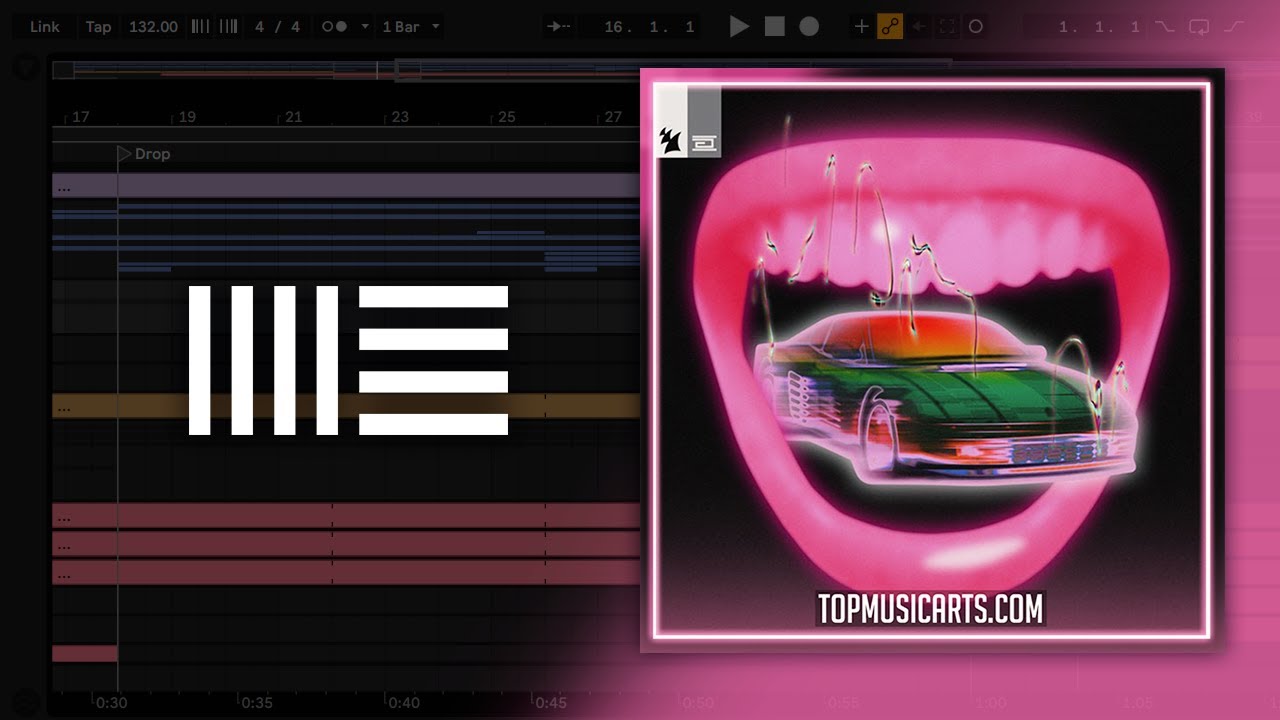The image size is (1280, 720).
Task: Click the Session Record circle button
Action: 976,27
